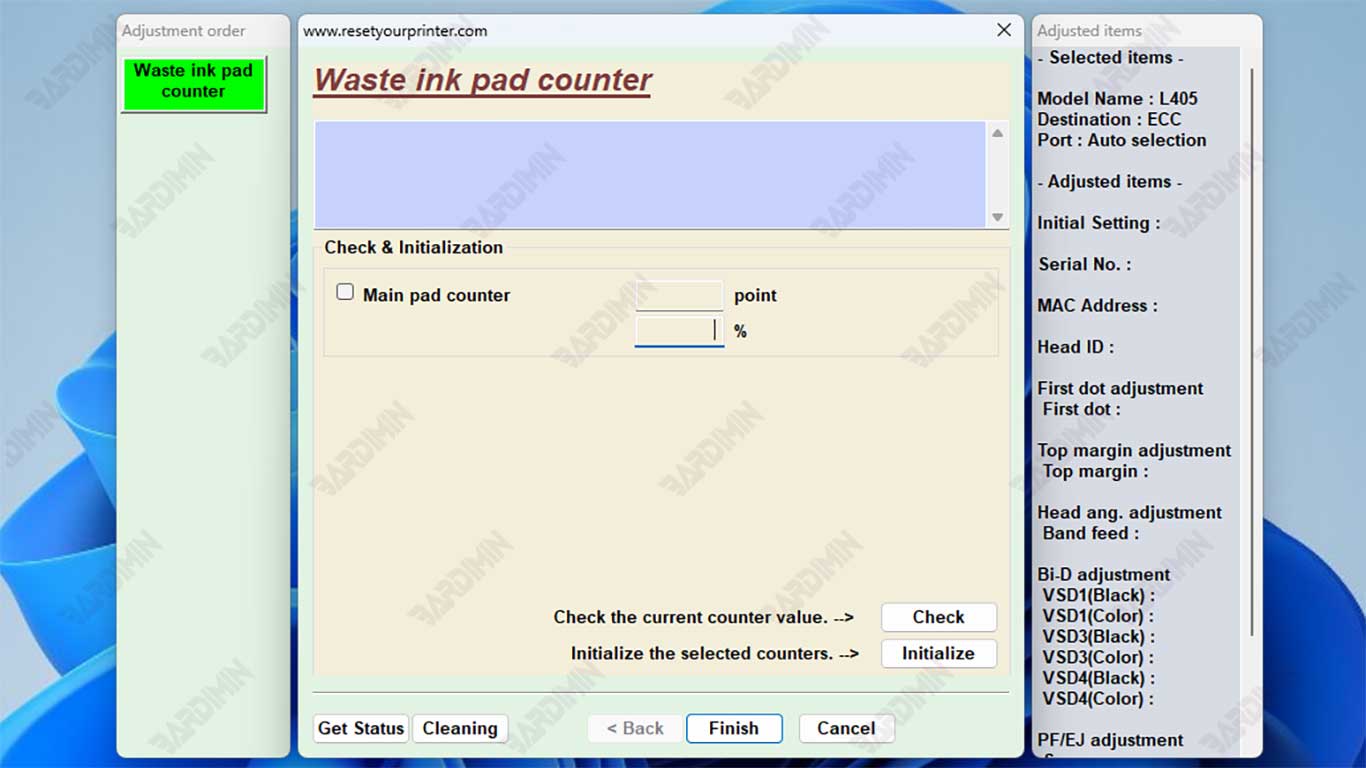Viewport: 1366px width, 768px height.
Task: Click the Waste ink pad counter heading
Action: [483, 81]
